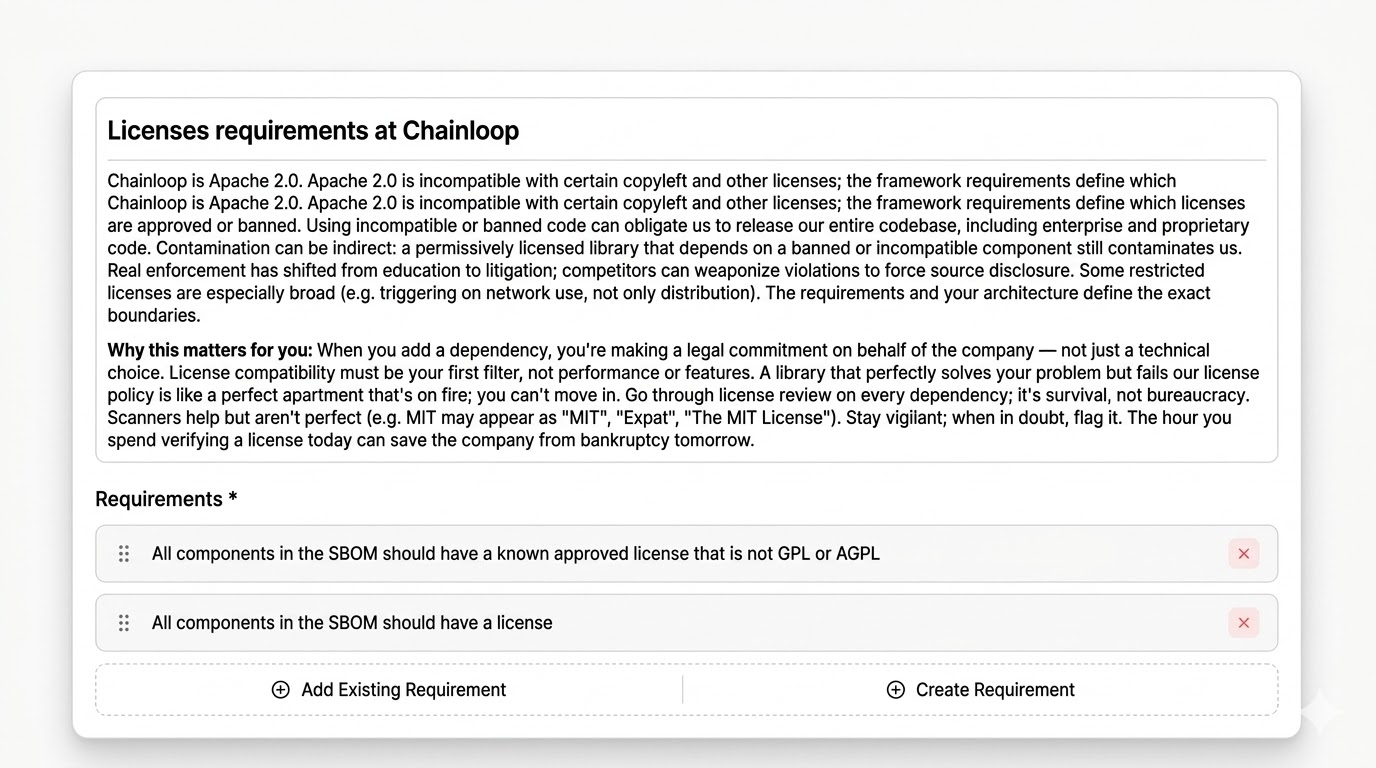
Task: Click the 'Why this matters for you' bold text
Action: 208,350
